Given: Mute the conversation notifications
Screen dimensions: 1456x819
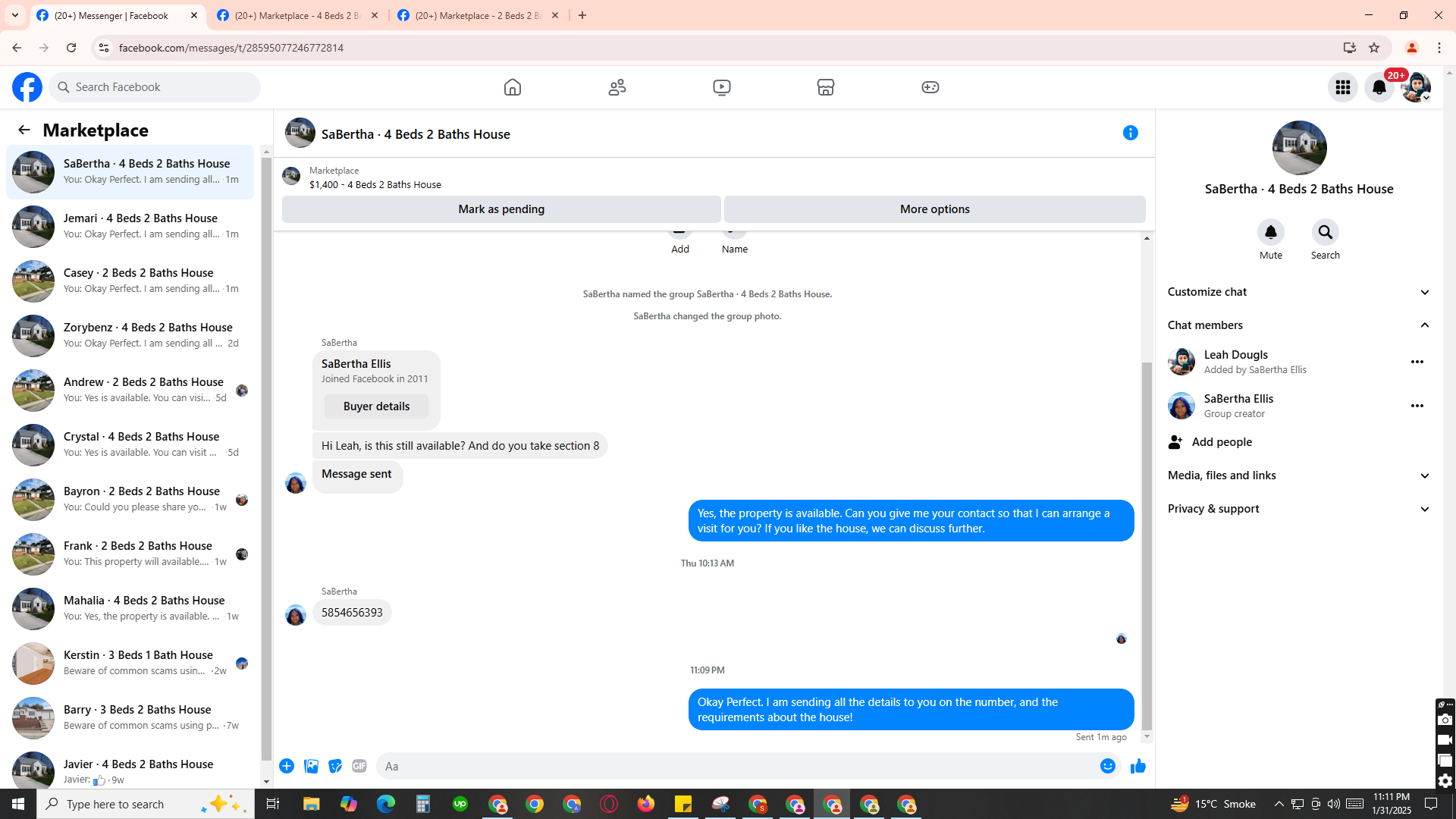Looking at the screenshot, I should point(1271,232).
